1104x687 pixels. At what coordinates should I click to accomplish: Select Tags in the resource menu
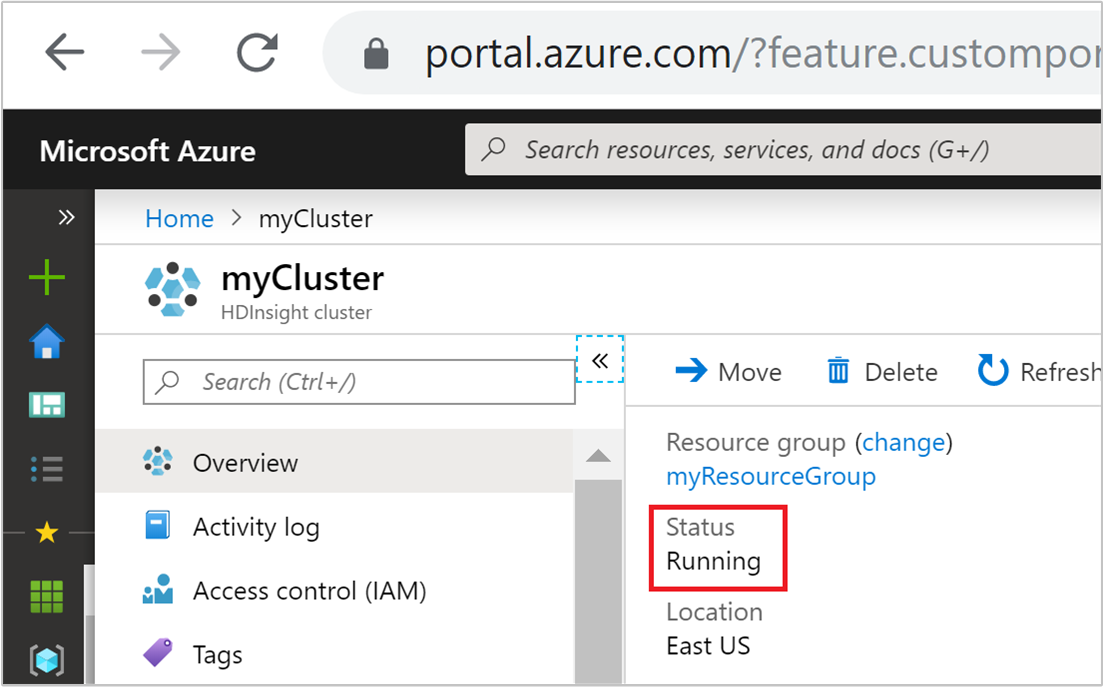pyautogui.click(x=218, y=655)
